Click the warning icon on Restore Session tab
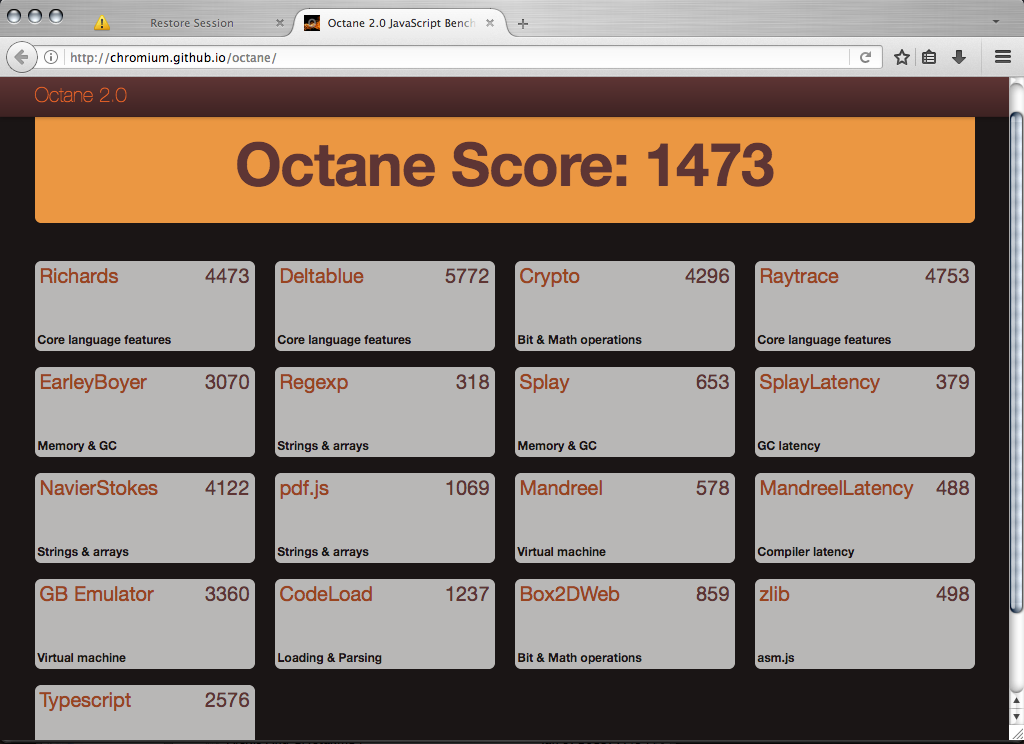1024x744 pixels. pyautogui.click(x=102, y=23)
